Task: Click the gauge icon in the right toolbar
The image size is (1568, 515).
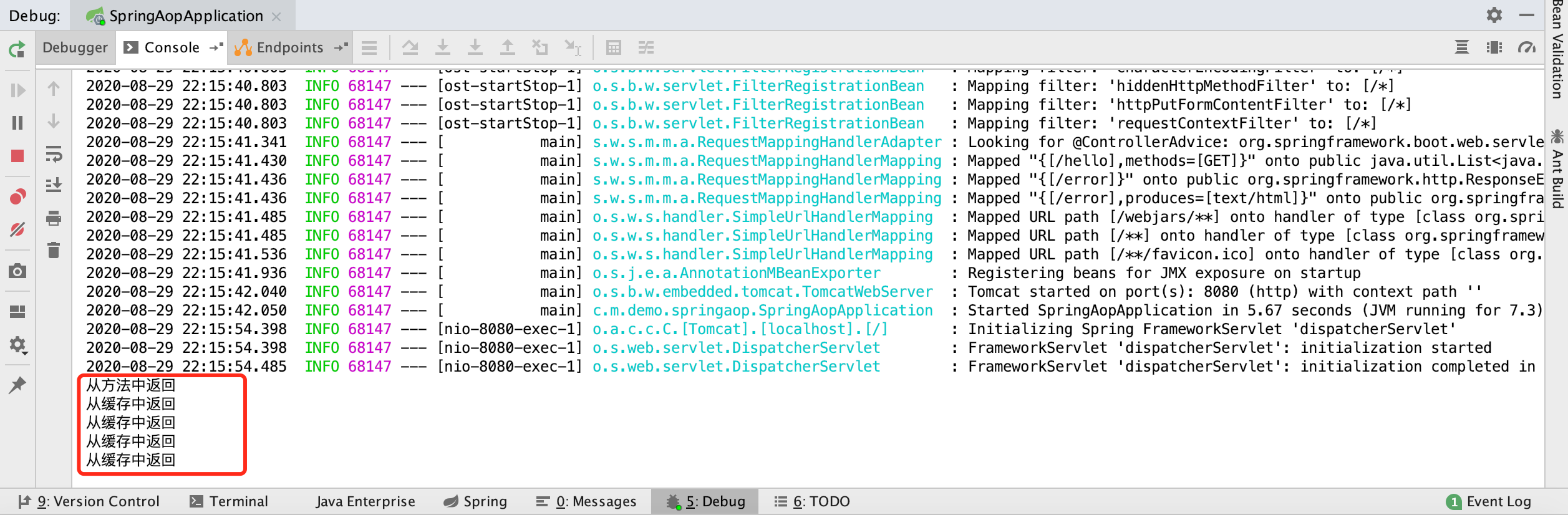Action: (x=1527, y=47)
